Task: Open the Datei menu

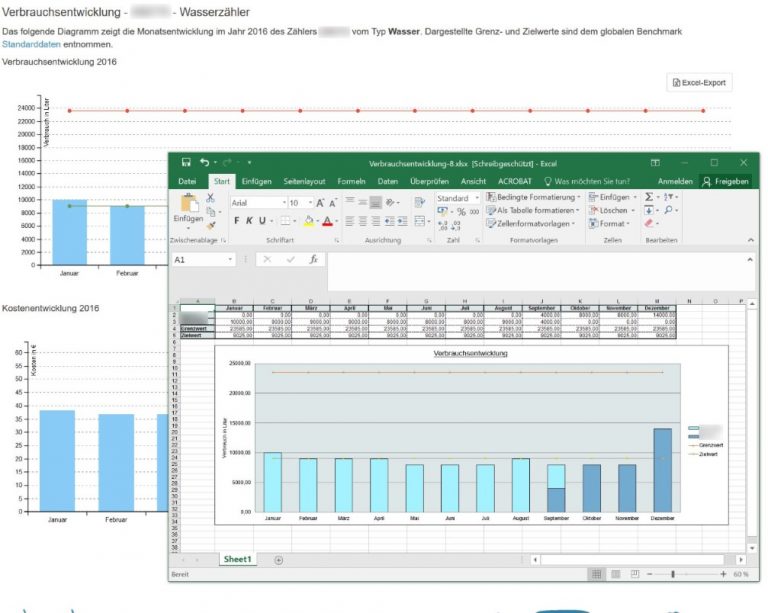Action: tap(187, 181)
